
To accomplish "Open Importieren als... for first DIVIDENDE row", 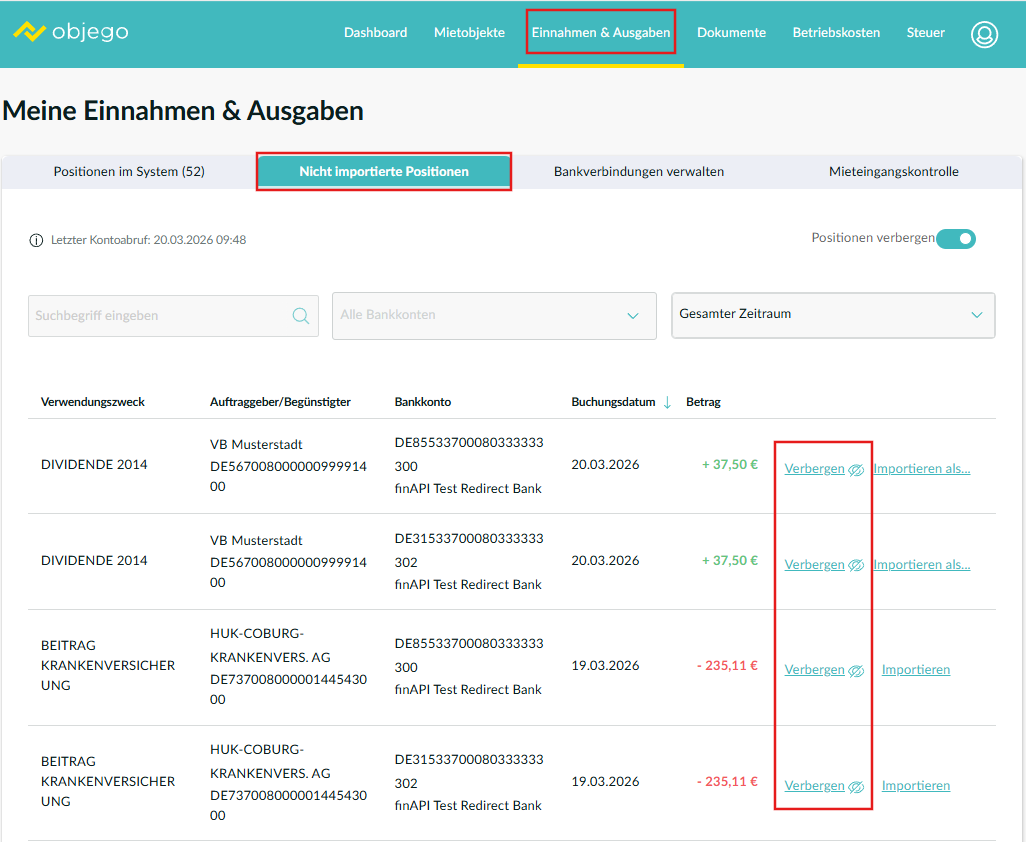I will coord(921,468).
